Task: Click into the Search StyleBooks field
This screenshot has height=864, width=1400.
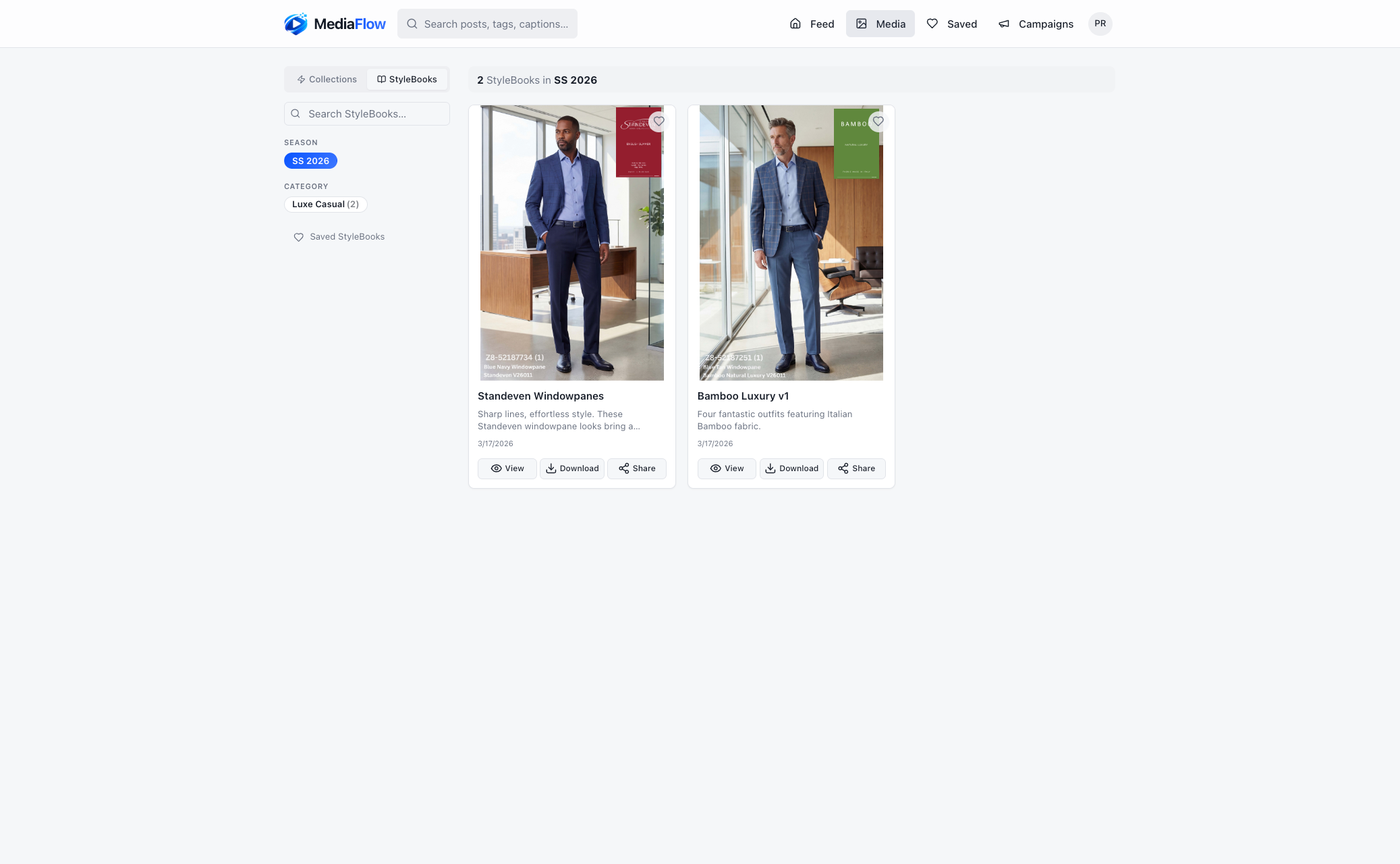Action: click(x=367, y=113)
